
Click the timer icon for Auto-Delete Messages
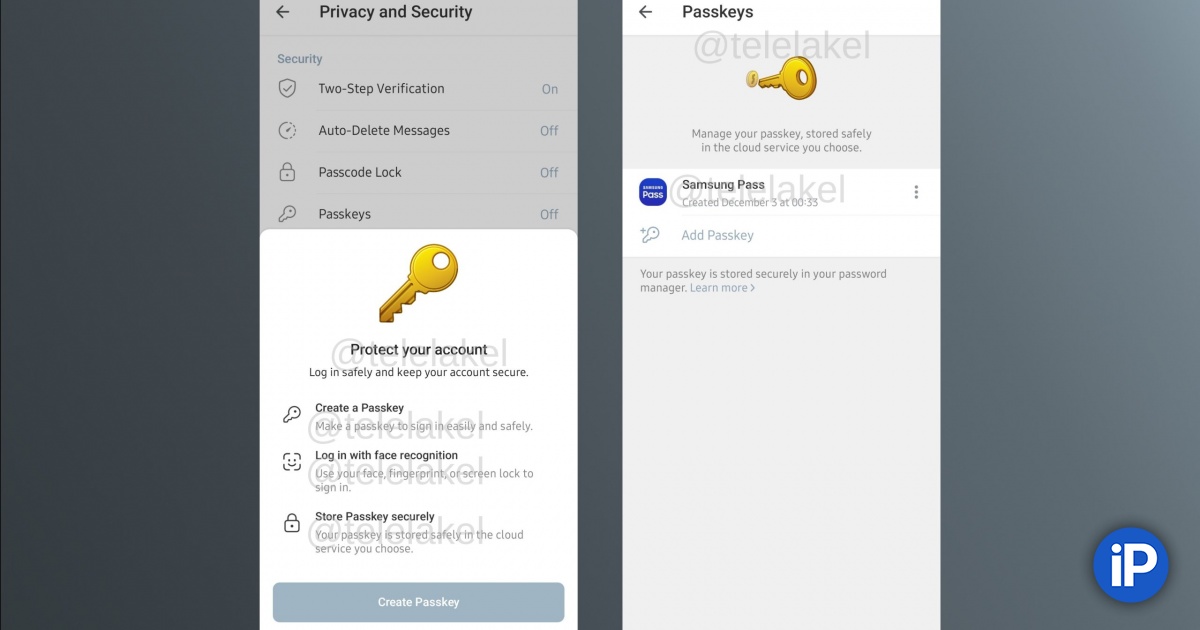288,130
